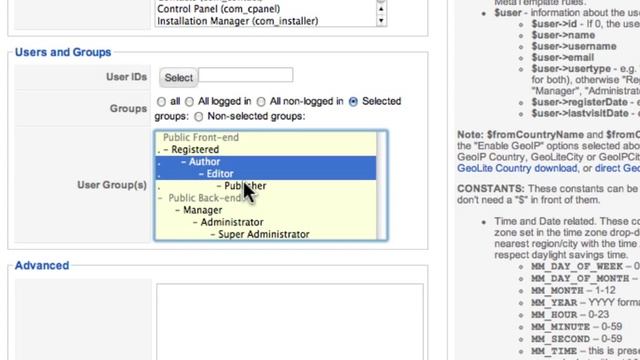Image resolution: width=640 pixels, height=360 pixels.
Task: Click the MM_MONTH constant text
Action: (557, 291)
